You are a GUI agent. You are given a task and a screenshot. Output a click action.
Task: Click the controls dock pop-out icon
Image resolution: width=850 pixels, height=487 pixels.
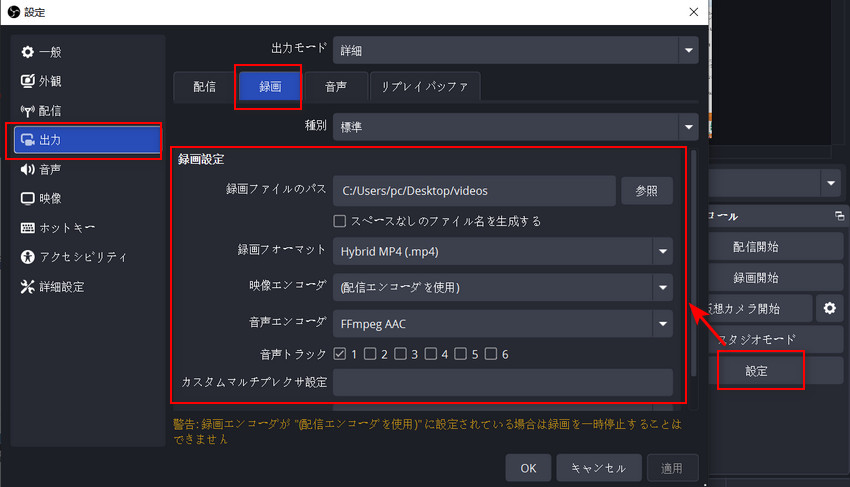(839, 216)
